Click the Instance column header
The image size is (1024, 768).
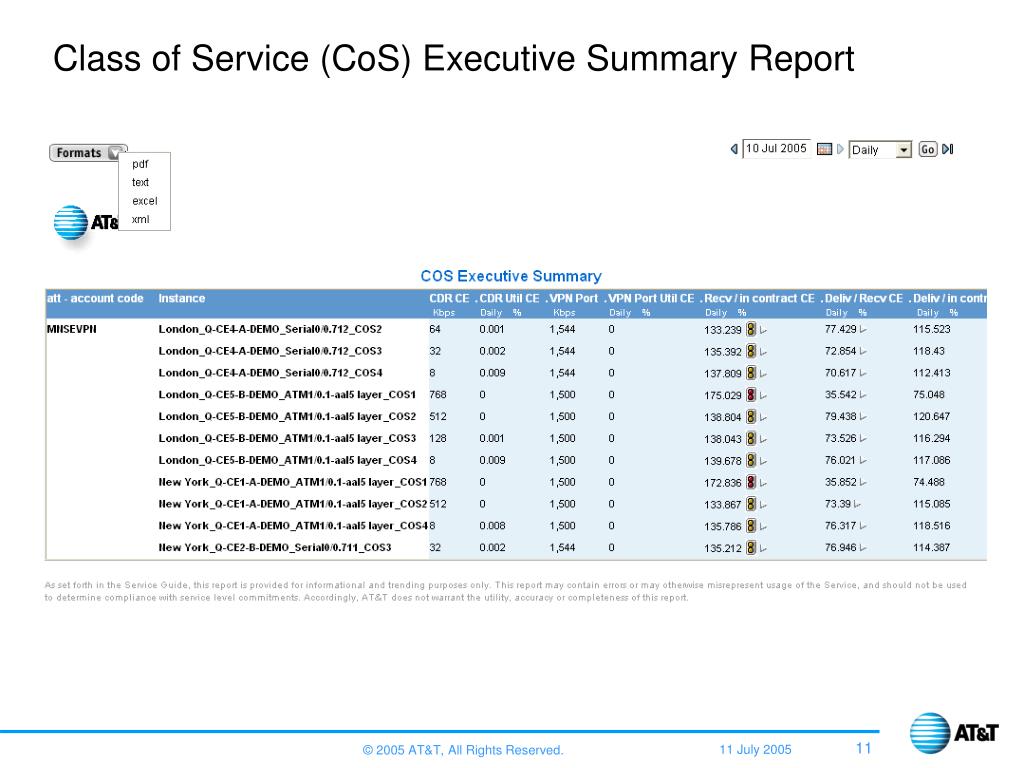(x=182, y=298)
